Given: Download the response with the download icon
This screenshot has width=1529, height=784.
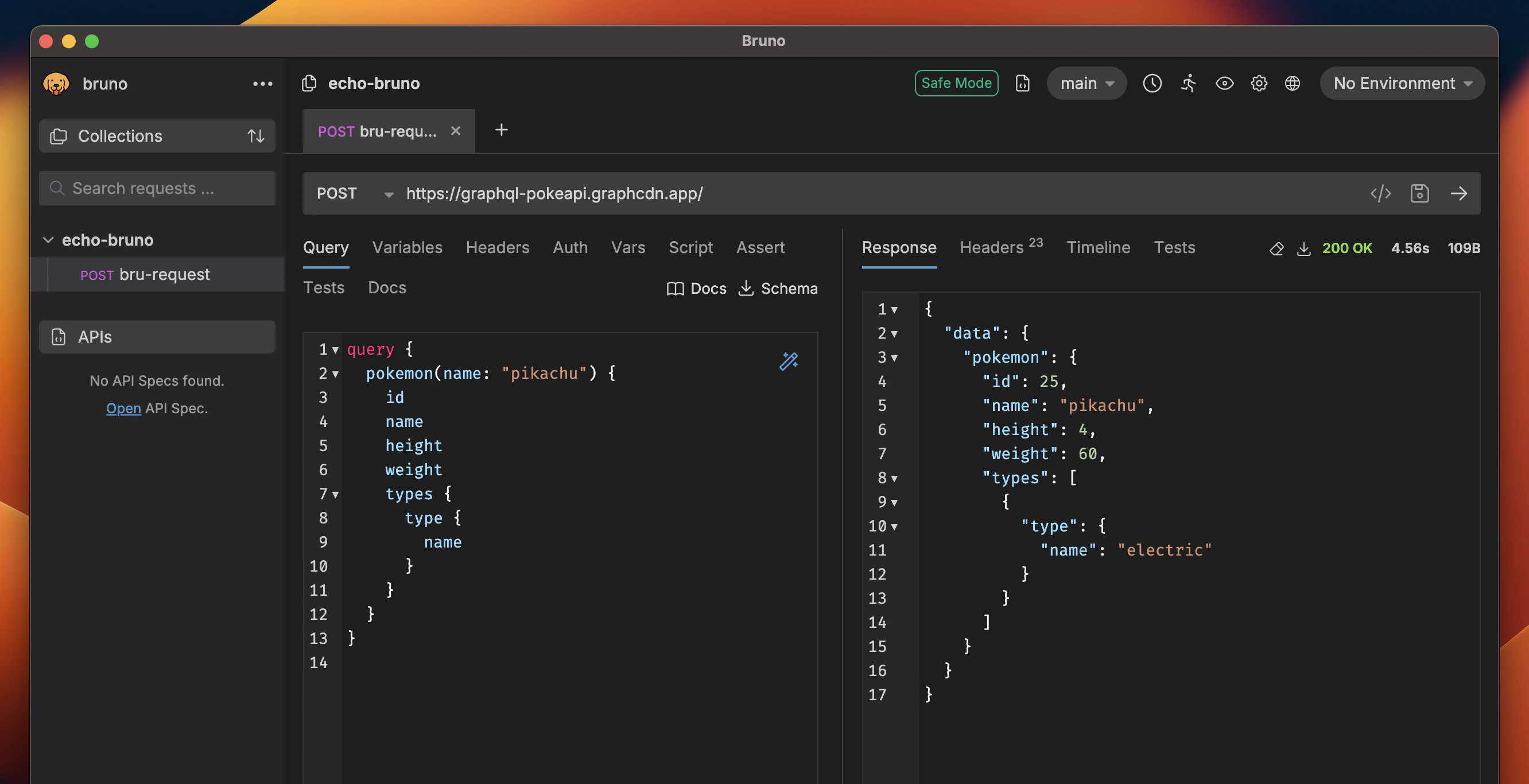Looking at the screenshot, I should point(1304,249).
